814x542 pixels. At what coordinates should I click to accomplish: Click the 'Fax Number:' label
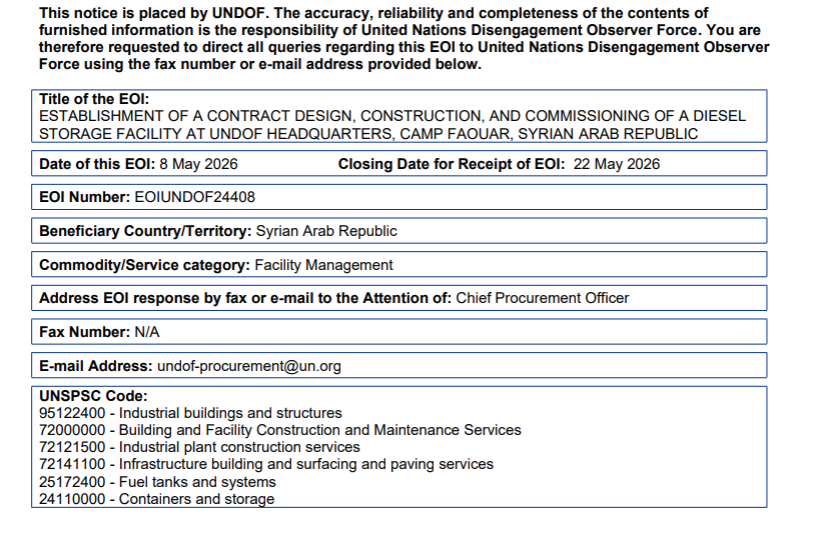[x=85, y=332]
